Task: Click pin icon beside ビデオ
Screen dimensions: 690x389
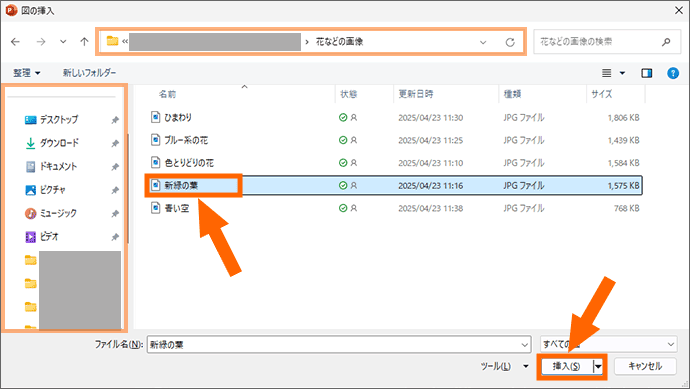Action: (x=115, y=237)
